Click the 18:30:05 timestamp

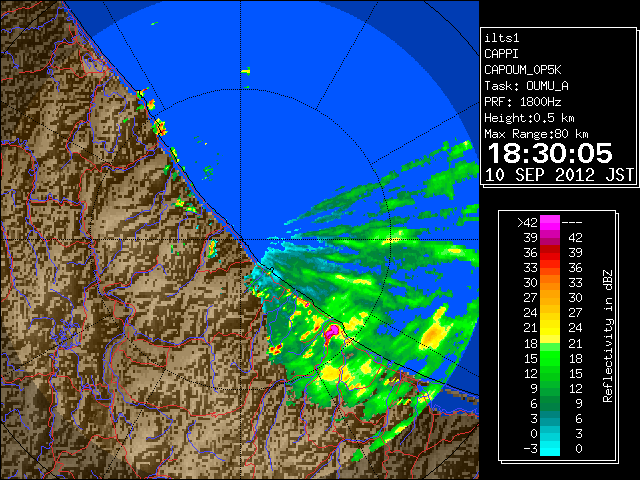click(550, 153)
